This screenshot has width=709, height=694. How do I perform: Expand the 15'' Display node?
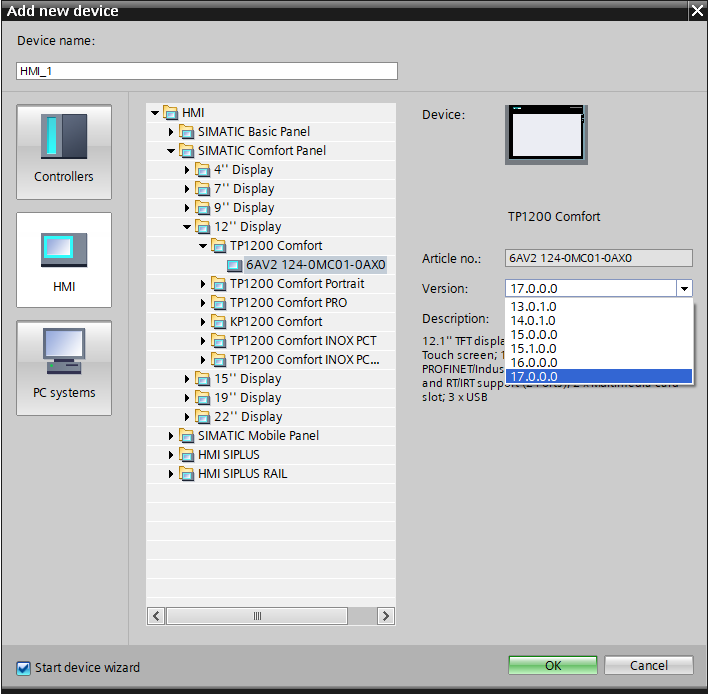click(x=187, y=378)
